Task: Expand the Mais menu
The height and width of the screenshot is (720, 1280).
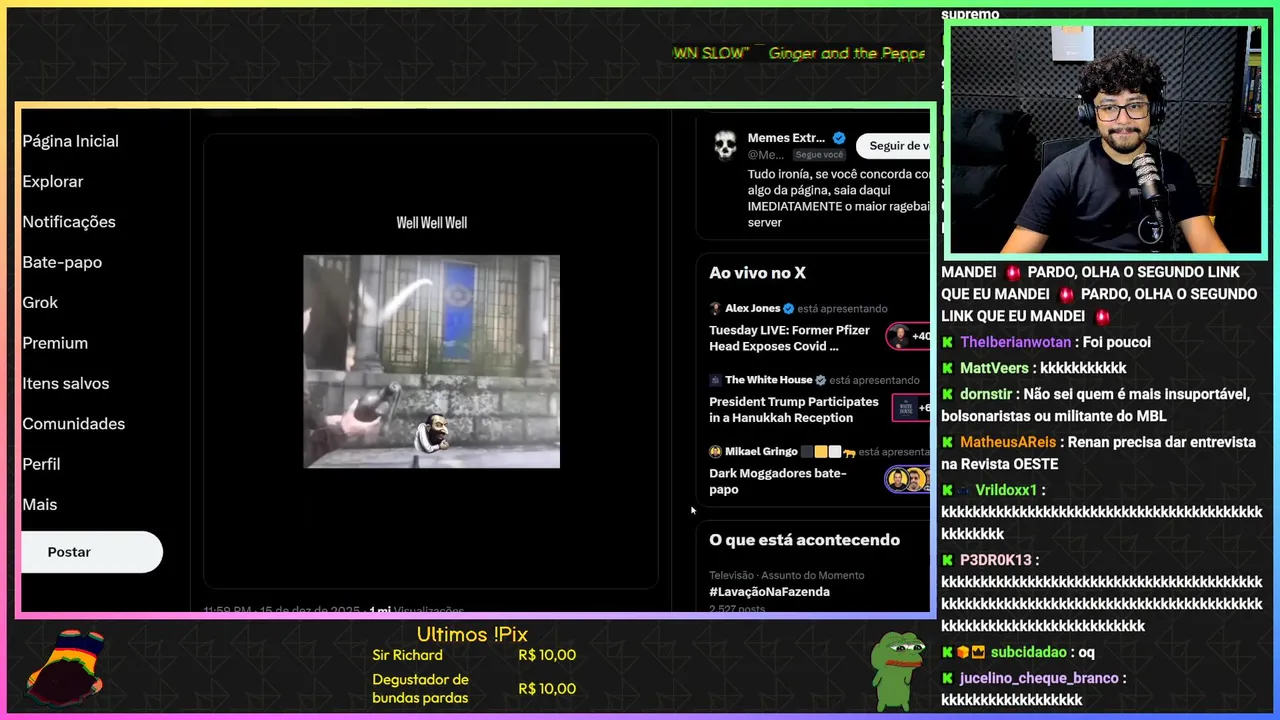Action: pos(39,504)
